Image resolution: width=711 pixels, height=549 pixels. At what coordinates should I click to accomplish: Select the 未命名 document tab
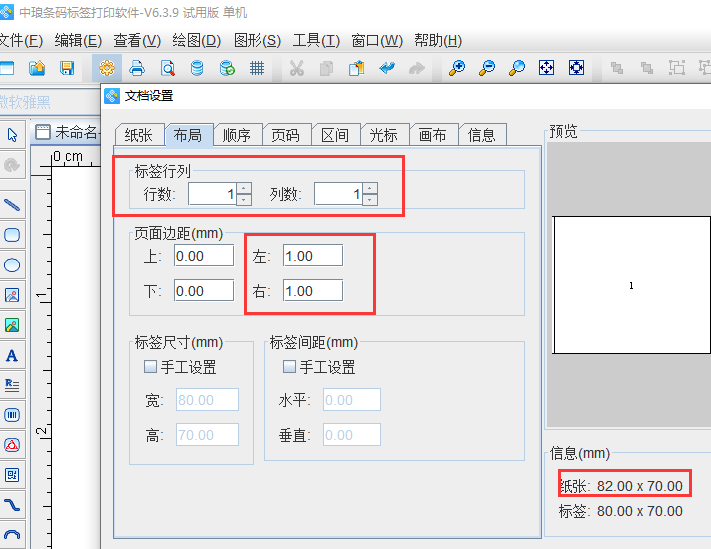pyautogui.click(x=67, y=132)
